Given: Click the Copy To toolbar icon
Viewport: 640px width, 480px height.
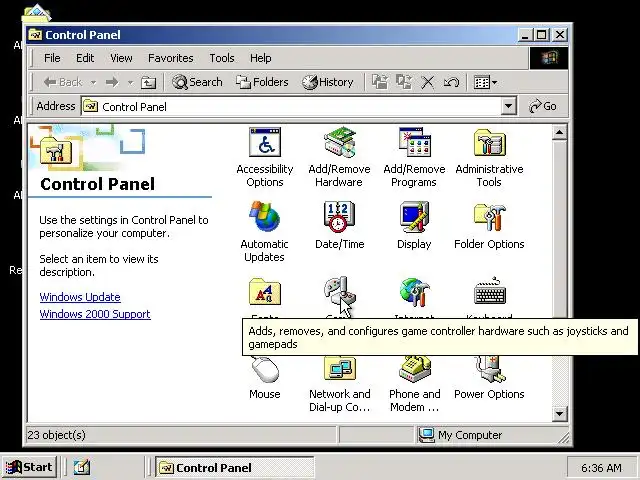Looking at the screenshot, I should (404, 82).
